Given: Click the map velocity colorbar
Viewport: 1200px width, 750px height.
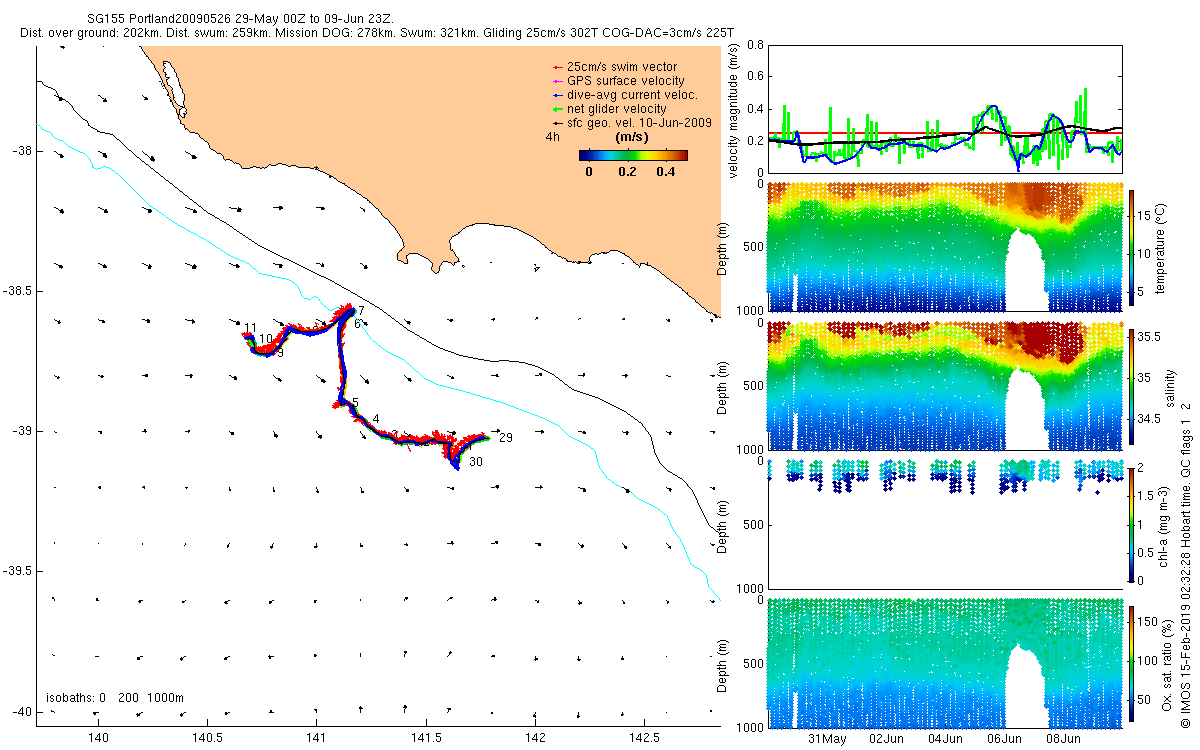Looking at the screenshot, I should click(634, 155).
